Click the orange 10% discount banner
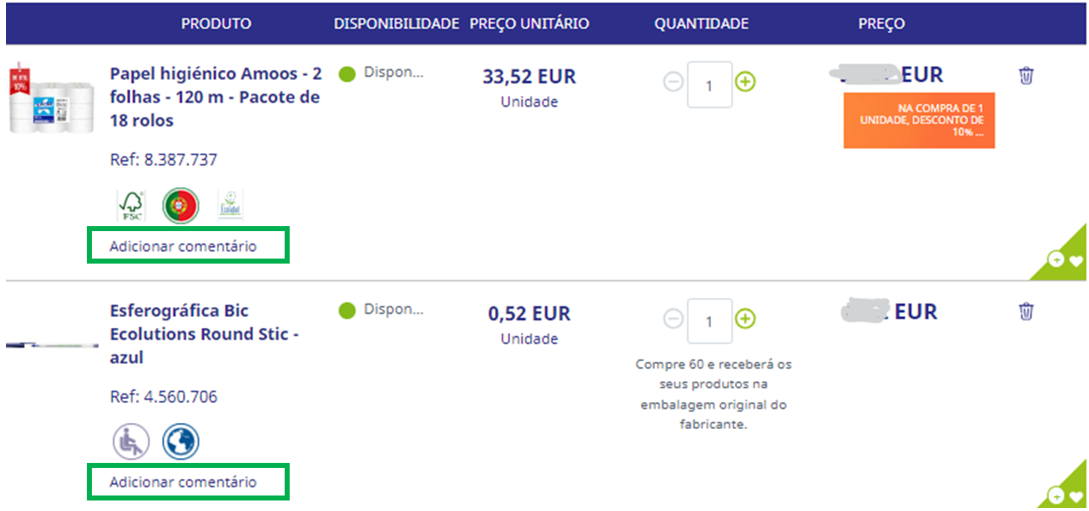The height and width of the screenshot is (511, 1089). click(919, 120)
